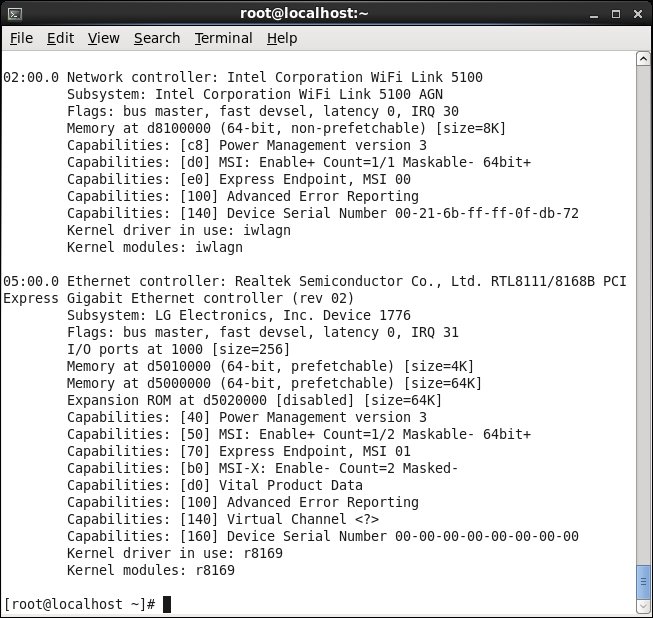
Task: Close the terminal window
Action: [x=638, y=15]
